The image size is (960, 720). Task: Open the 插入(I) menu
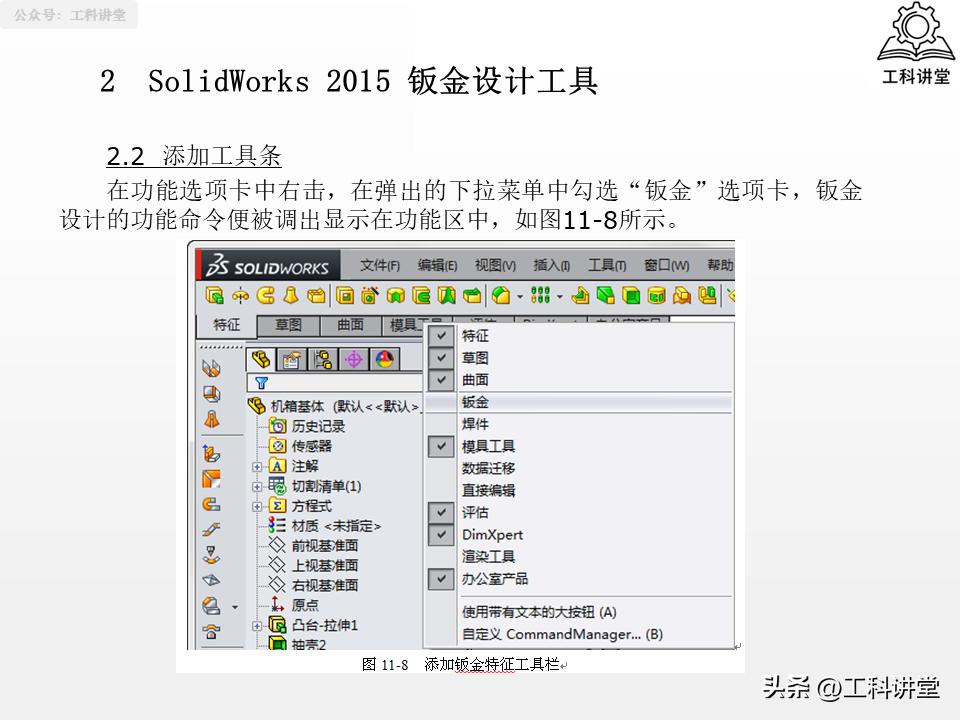pos(552,265)
